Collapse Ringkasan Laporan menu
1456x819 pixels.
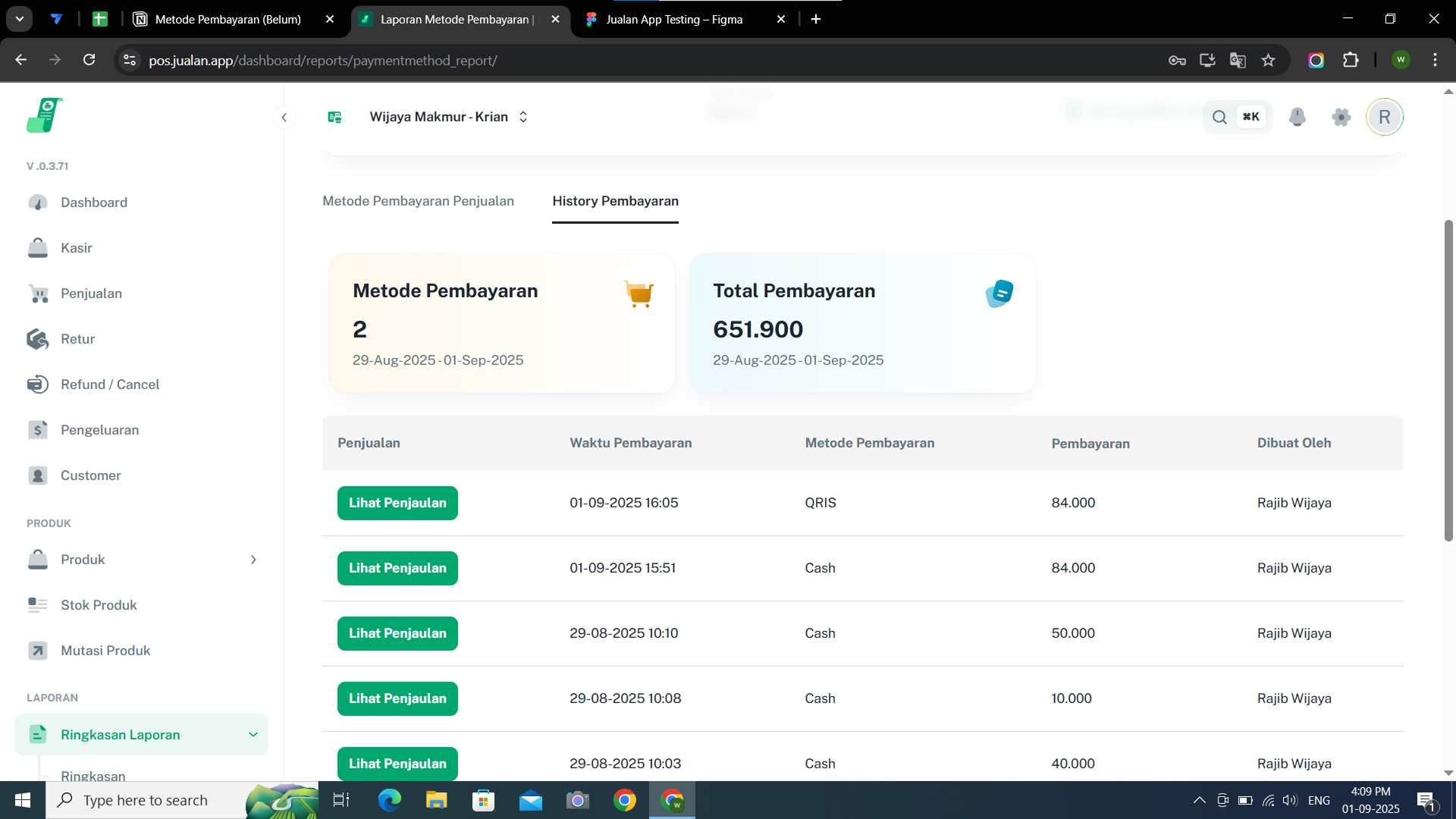click(x=253, y=734)
